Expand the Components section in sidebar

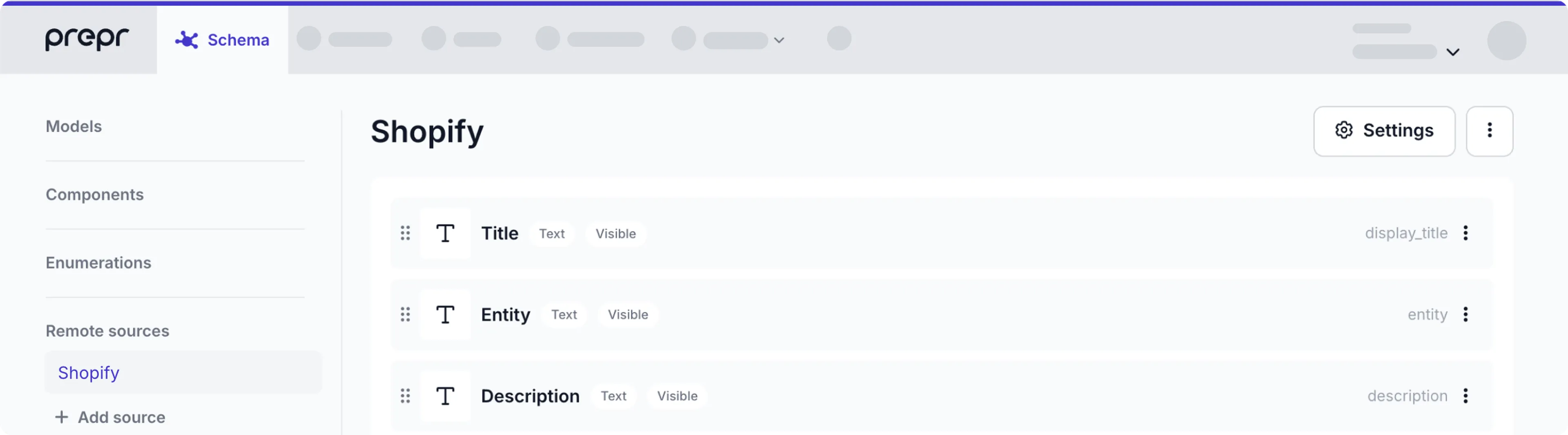[x=94, y=195]
